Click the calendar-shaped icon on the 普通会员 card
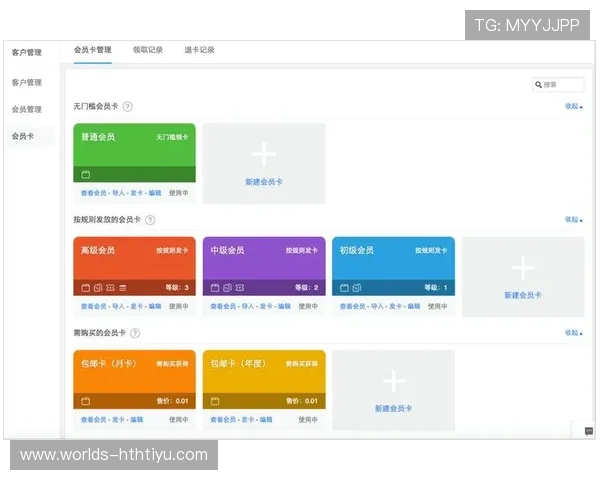The image size is (600, 480). tap(86, 175)
